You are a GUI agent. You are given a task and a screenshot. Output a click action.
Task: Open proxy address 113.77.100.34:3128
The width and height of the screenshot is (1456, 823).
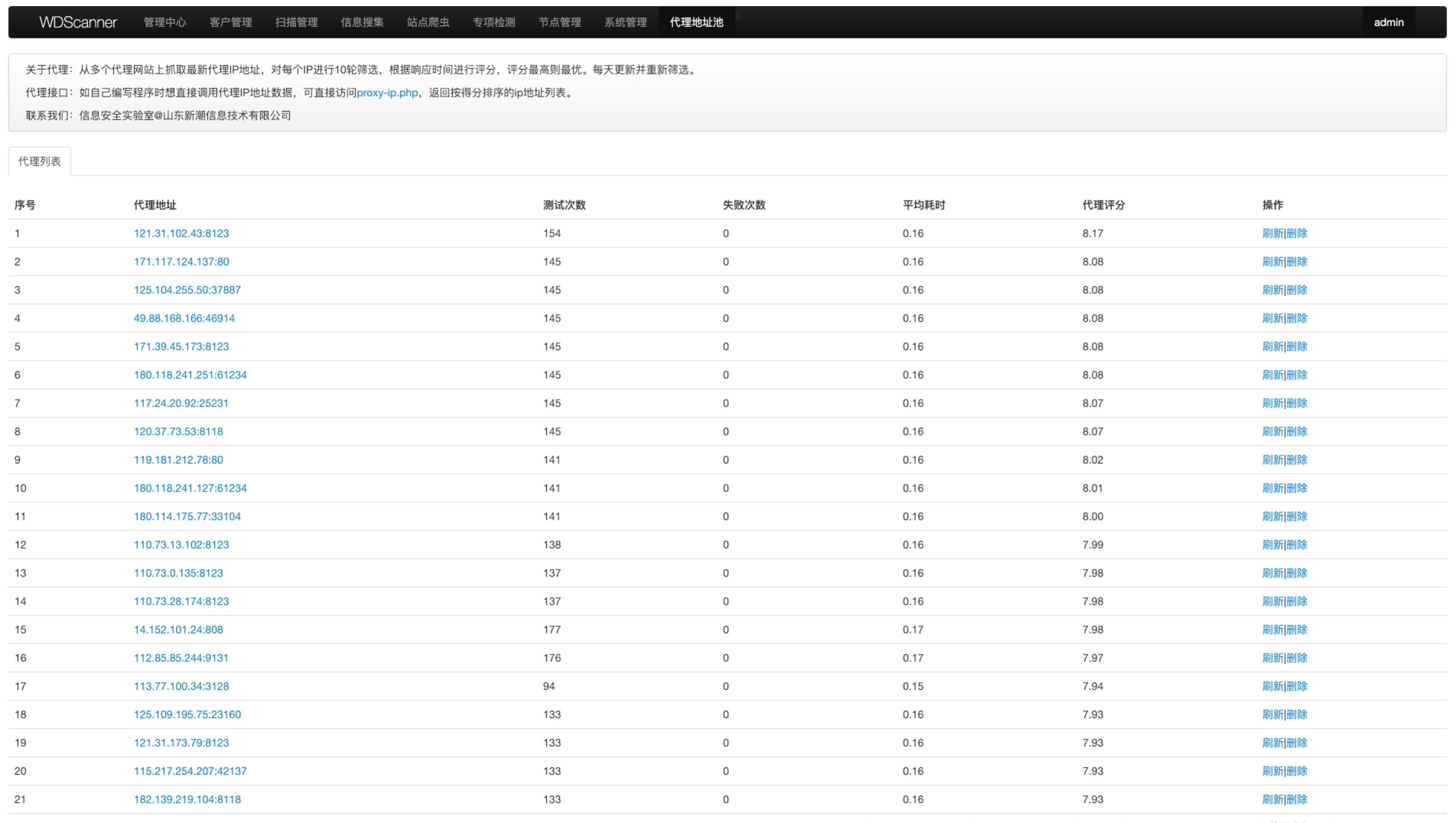[x=181, y=686]
